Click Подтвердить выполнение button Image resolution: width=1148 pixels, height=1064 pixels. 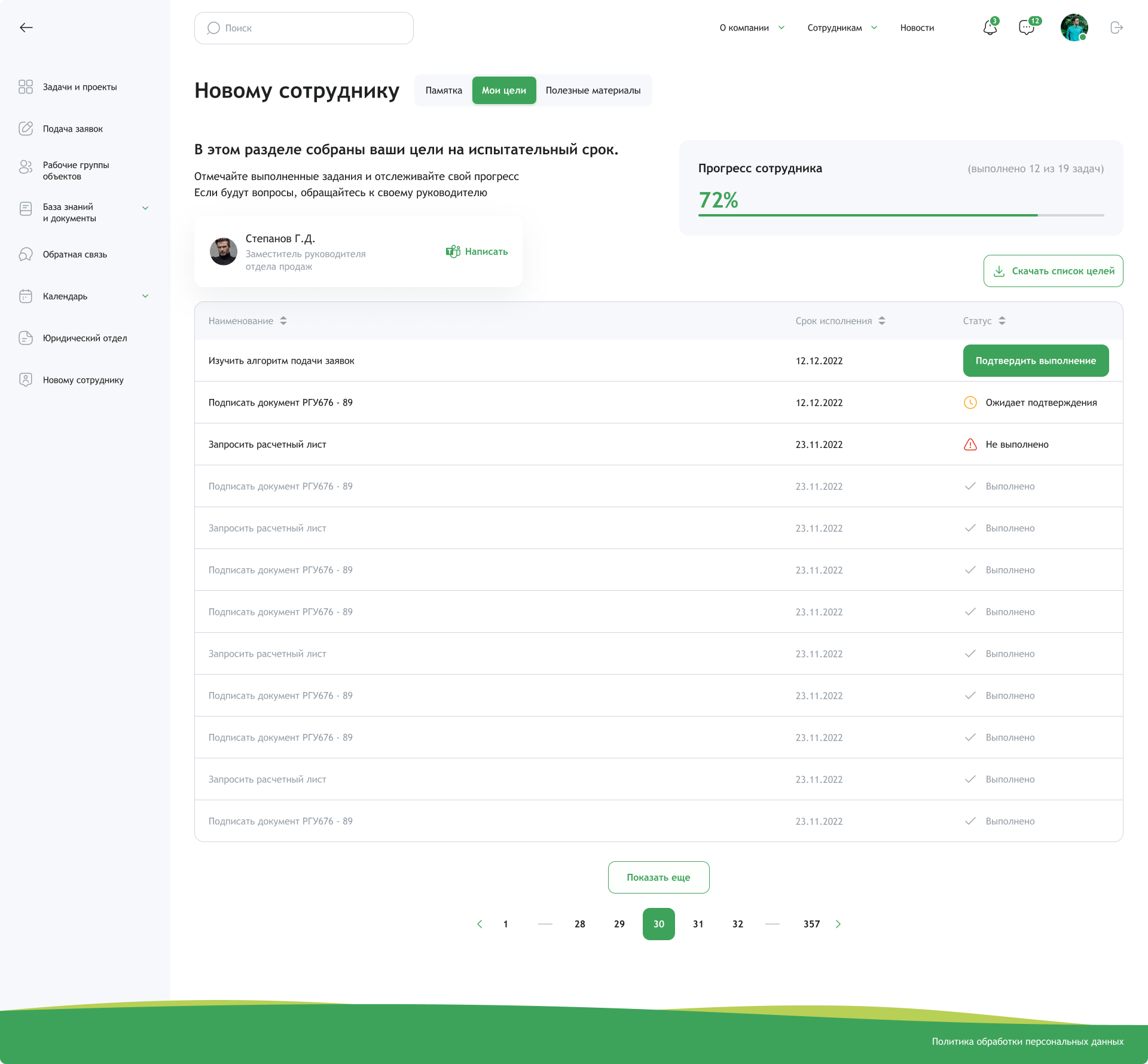tap(1036, 361)
